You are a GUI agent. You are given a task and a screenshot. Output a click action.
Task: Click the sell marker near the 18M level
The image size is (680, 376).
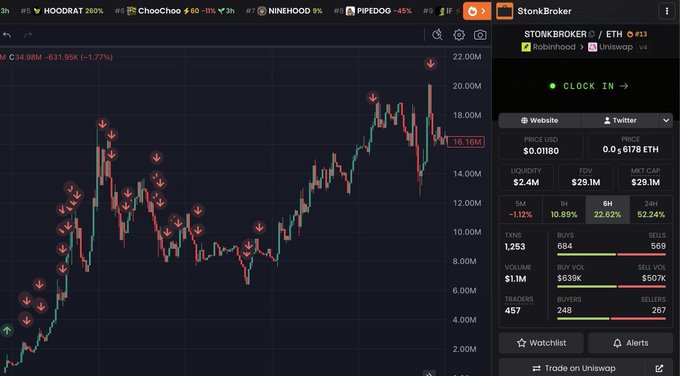tap(373, 98)
